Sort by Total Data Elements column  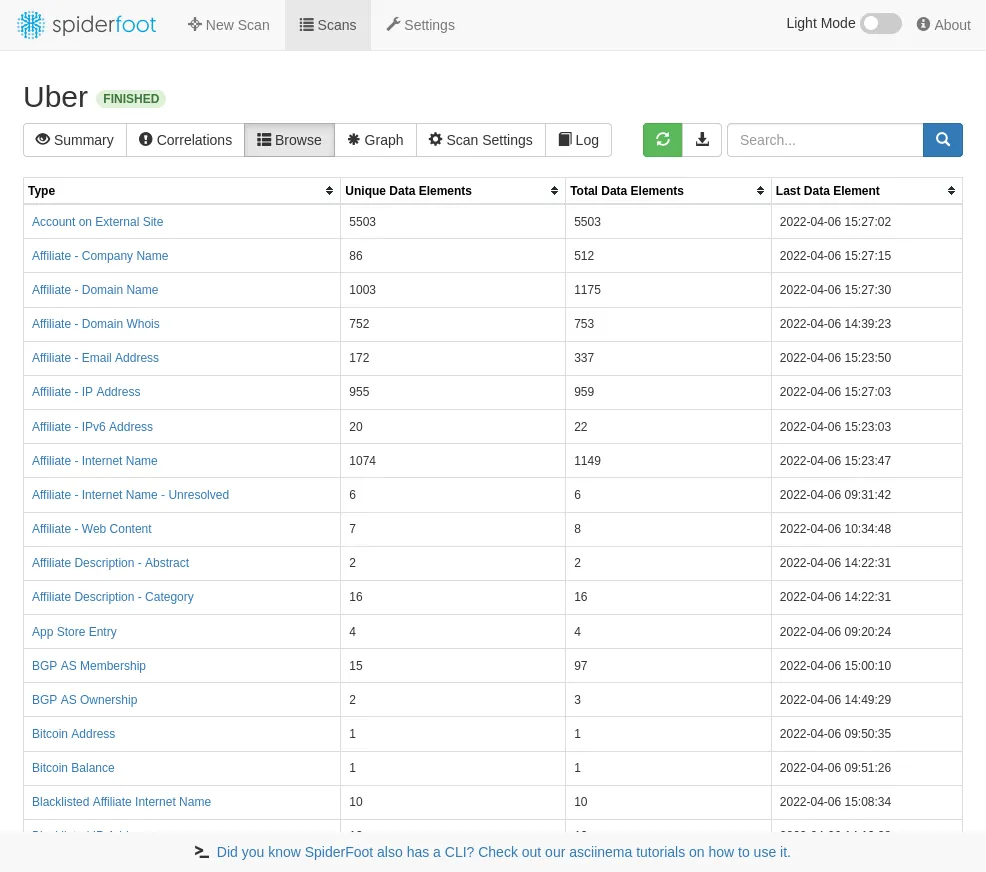760,191
